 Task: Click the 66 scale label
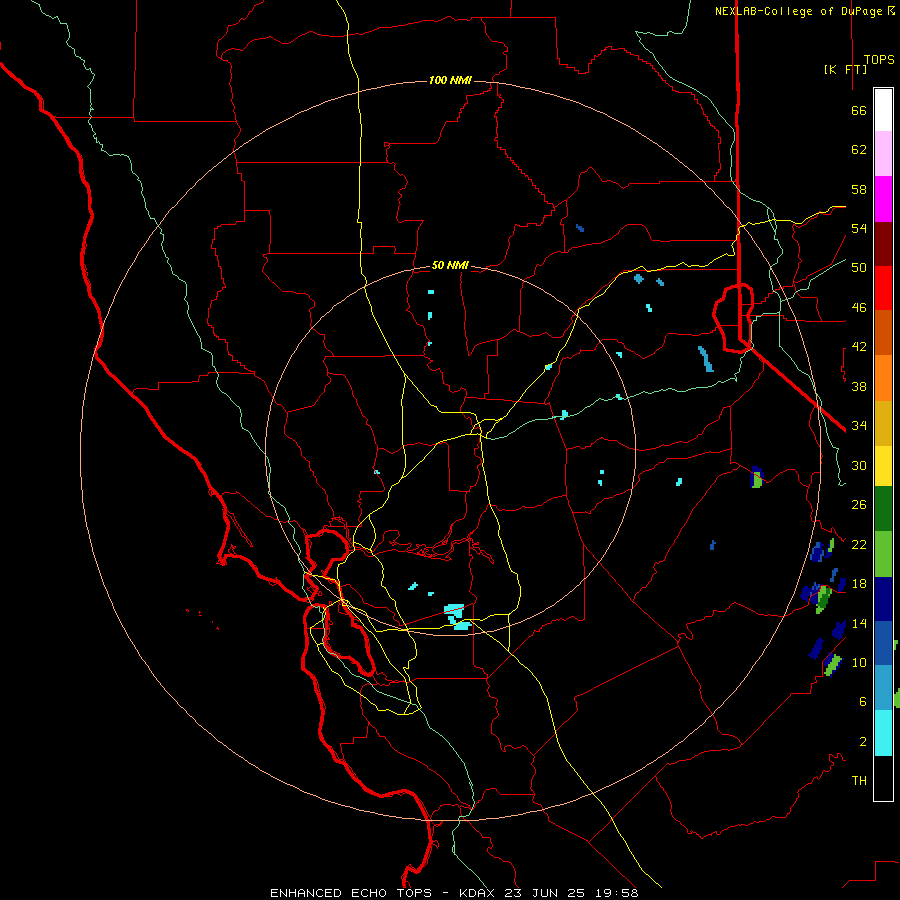click(859, 110)
